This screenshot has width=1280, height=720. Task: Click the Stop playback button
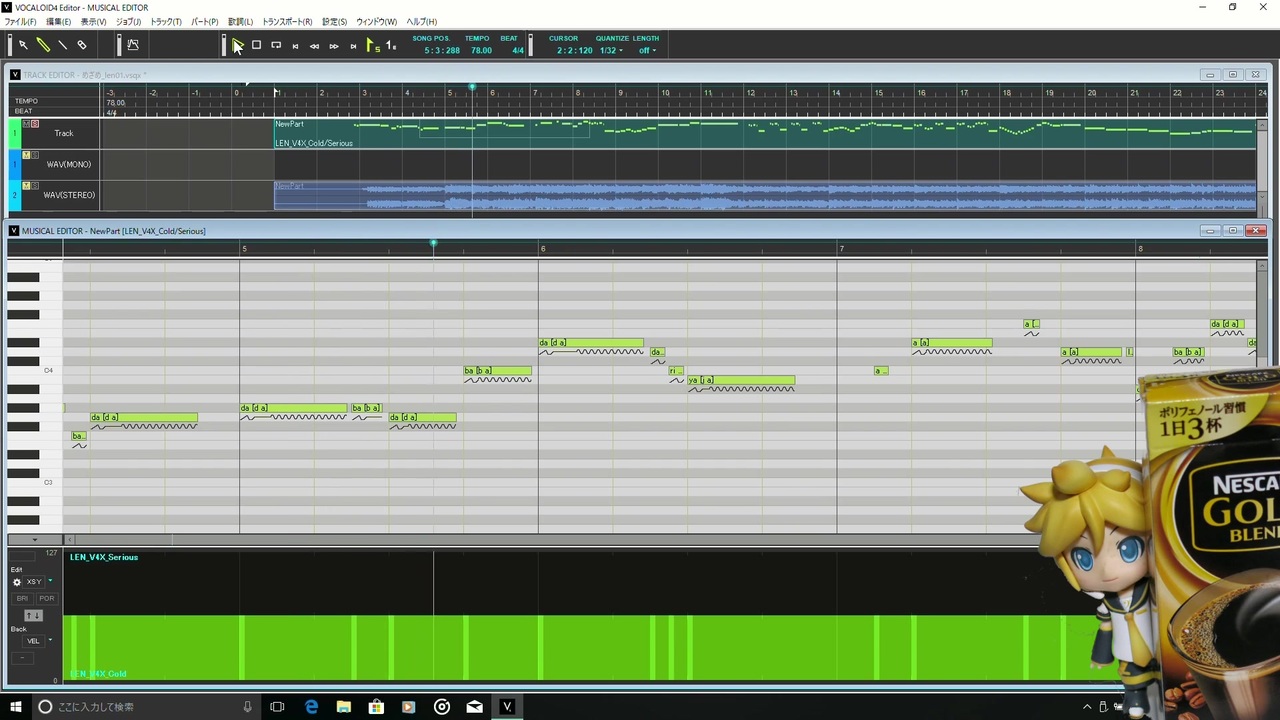coord(256,45)
